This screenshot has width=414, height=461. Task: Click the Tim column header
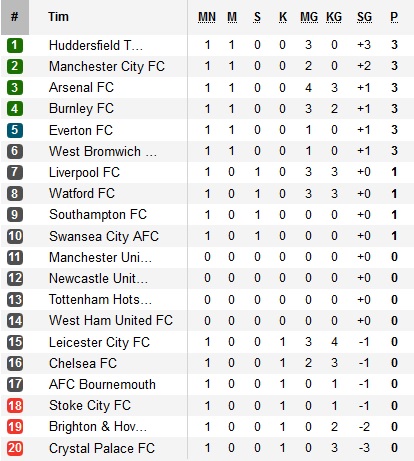tap(58, 17)
